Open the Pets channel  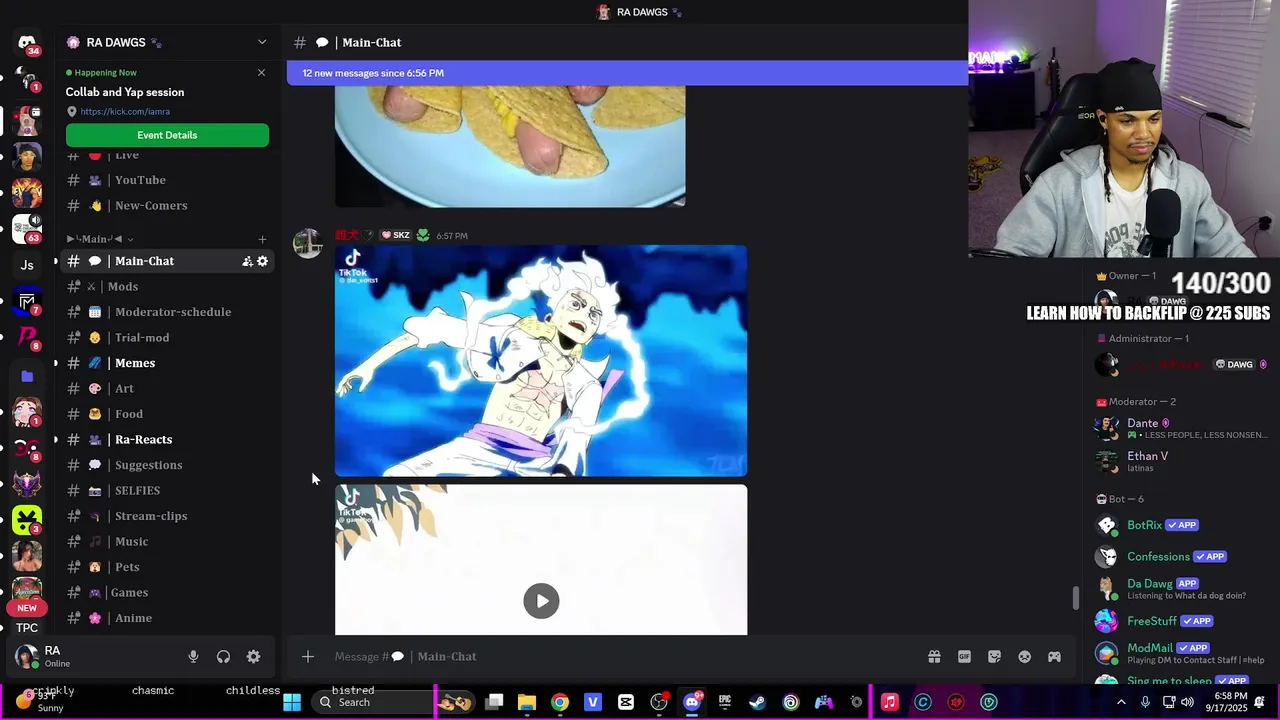(x=166, y=567)
